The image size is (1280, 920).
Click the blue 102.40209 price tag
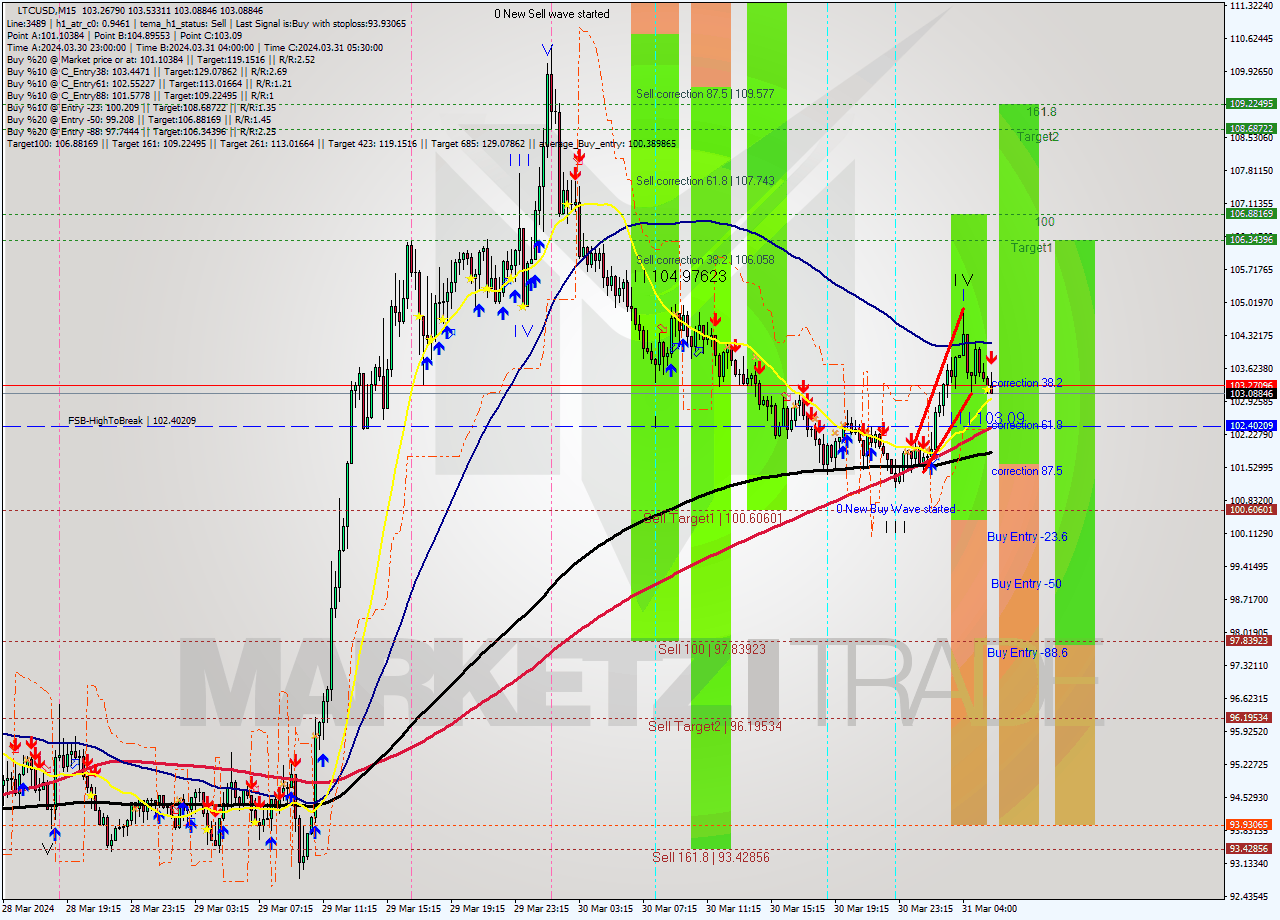[1250, 426]
